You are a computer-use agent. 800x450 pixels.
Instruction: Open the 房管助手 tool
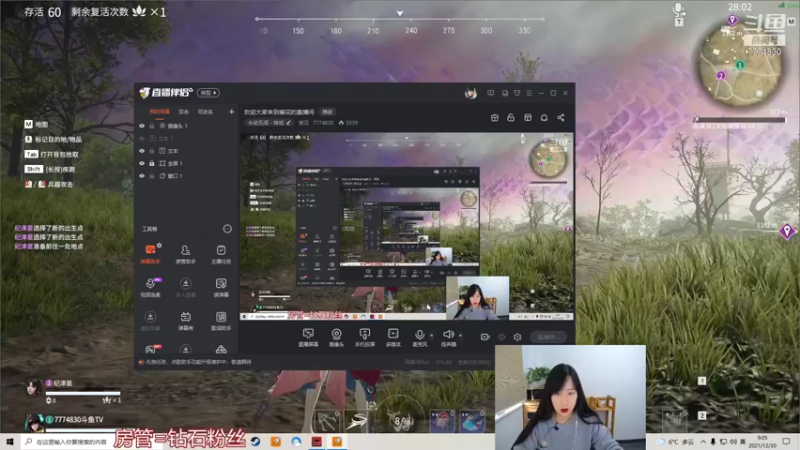(185, 254)
